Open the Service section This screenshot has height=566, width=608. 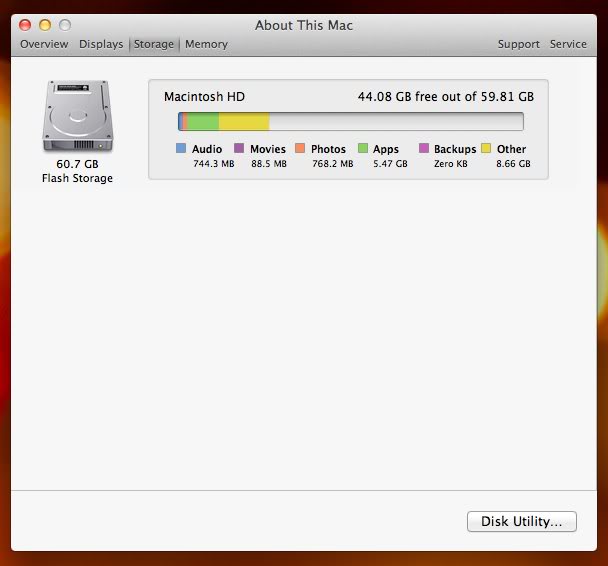(568, 44)
